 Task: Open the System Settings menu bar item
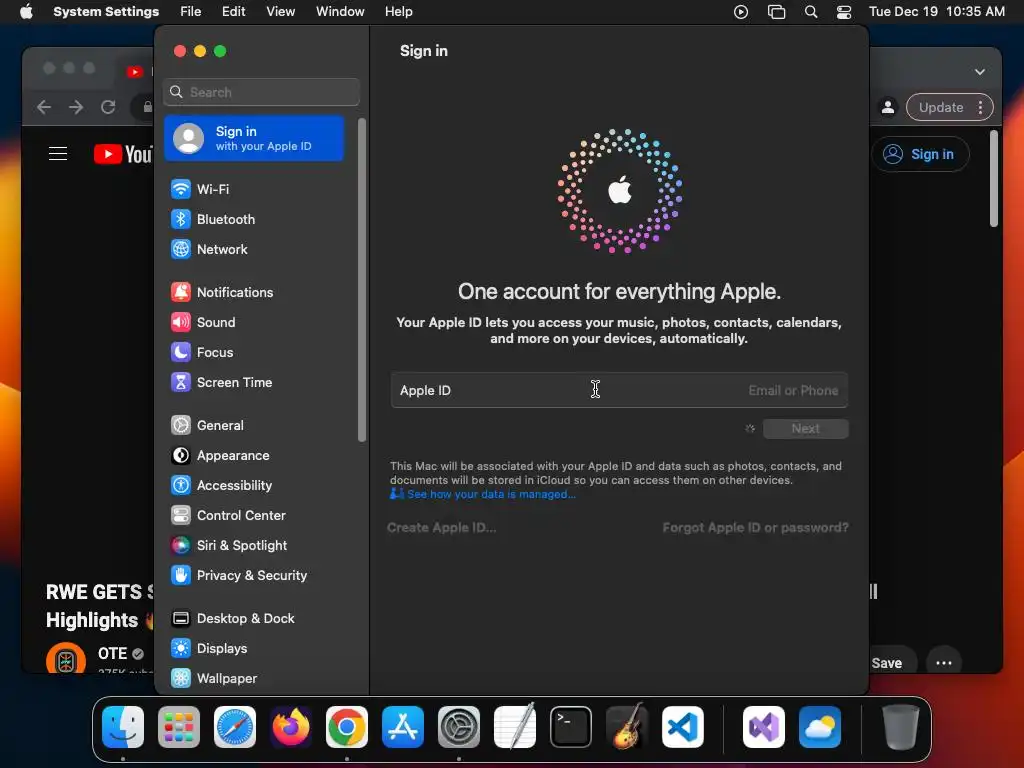coord(106,12)
